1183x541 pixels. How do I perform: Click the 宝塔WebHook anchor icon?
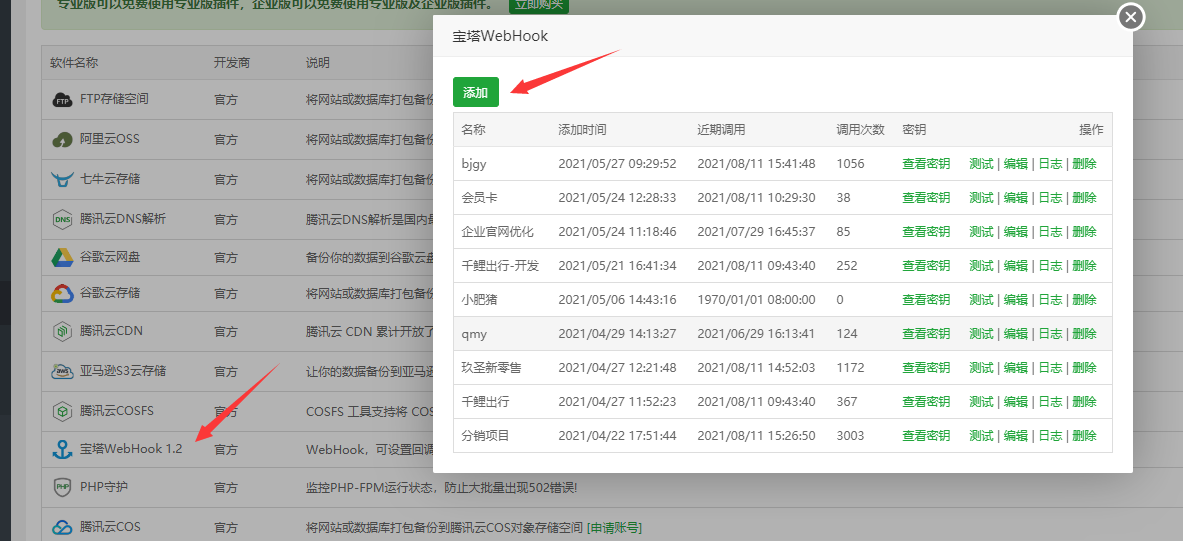pyautogui.click(x=62, y=450)
